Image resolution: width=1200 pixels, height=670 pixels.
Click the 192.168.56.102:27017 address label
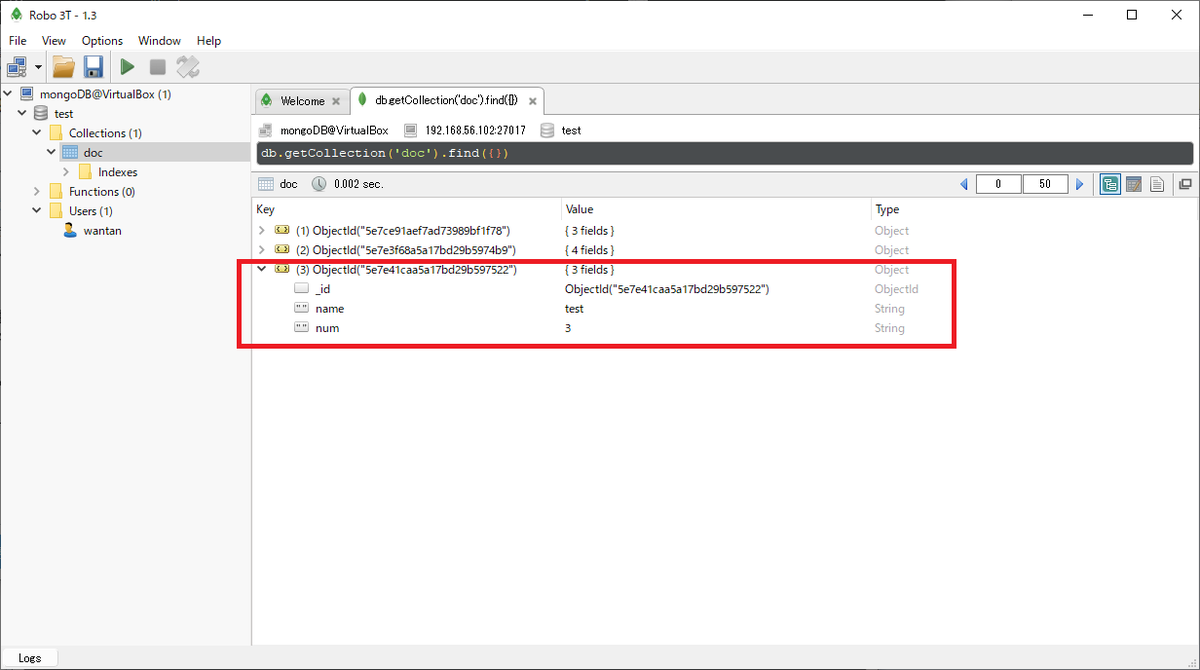[474, 130]
